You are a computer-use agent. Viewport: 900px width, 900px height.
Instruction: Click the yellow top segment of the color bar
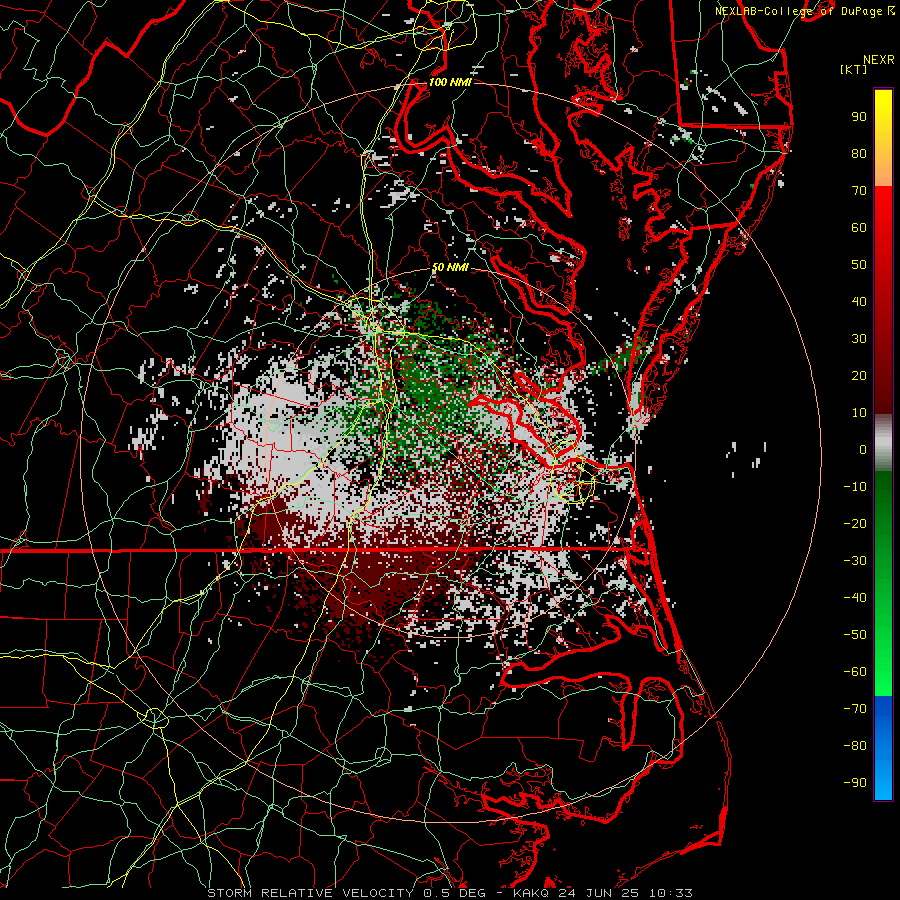coord(883,138)
